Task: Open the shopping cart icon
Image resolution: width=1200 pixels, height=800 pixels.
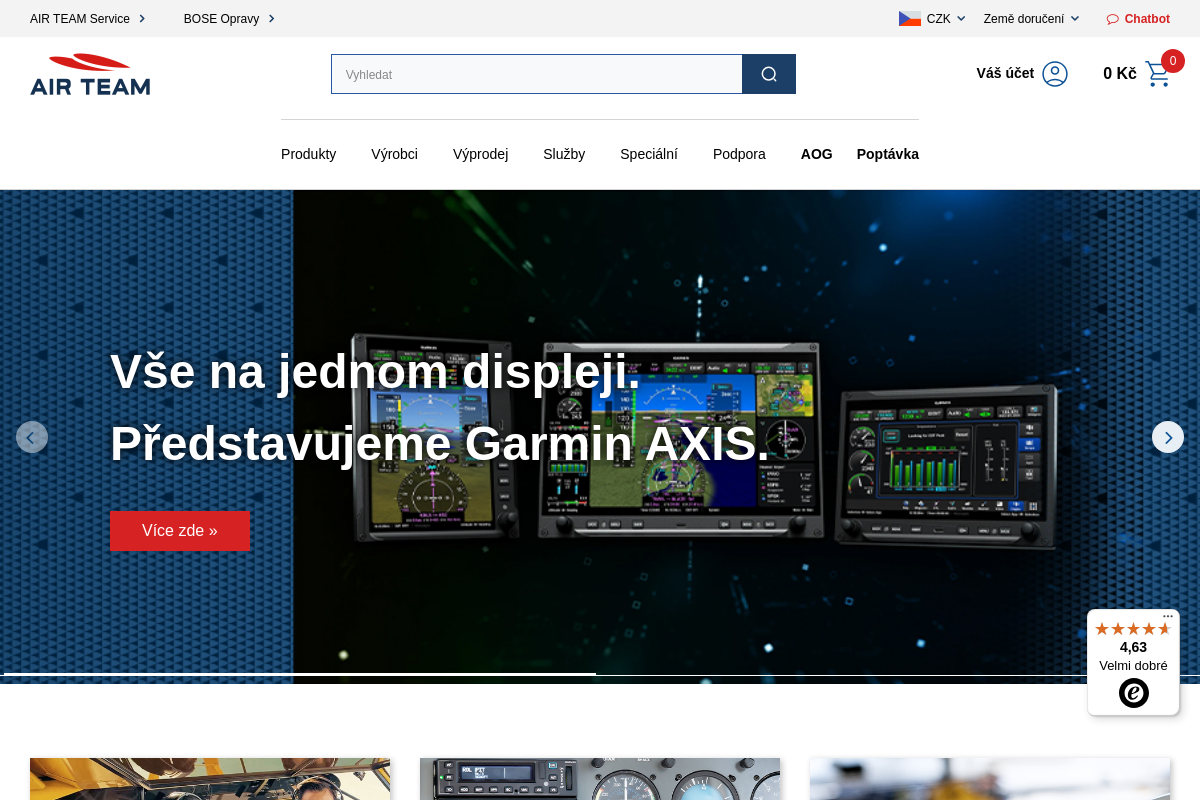Action: [x=1158, y=74]
